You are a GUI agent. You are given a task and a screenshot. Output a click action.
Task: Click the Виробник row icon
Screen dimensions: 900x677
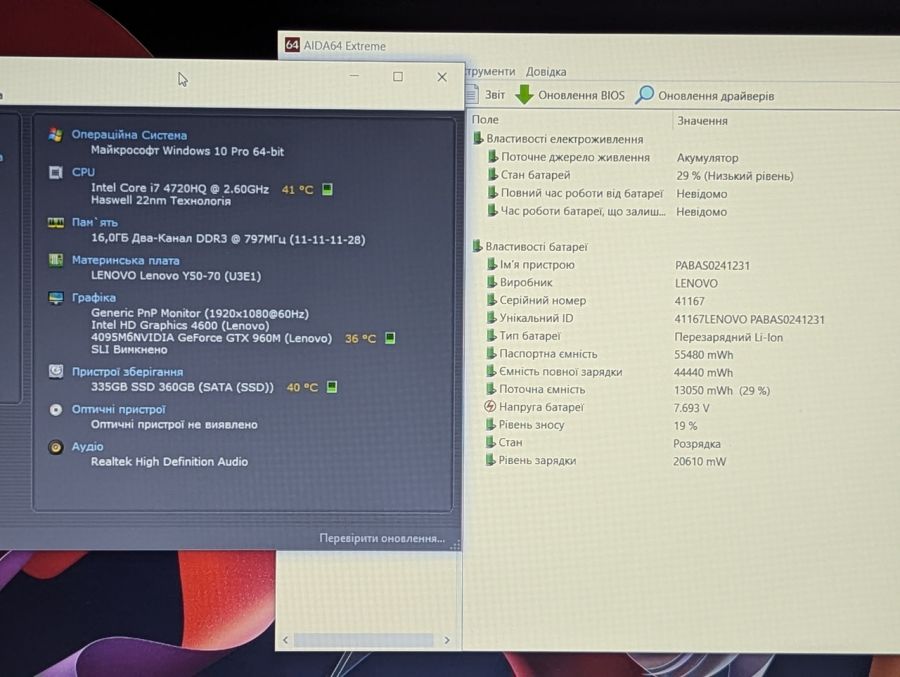pyautogui.click(x=492, y=282)
